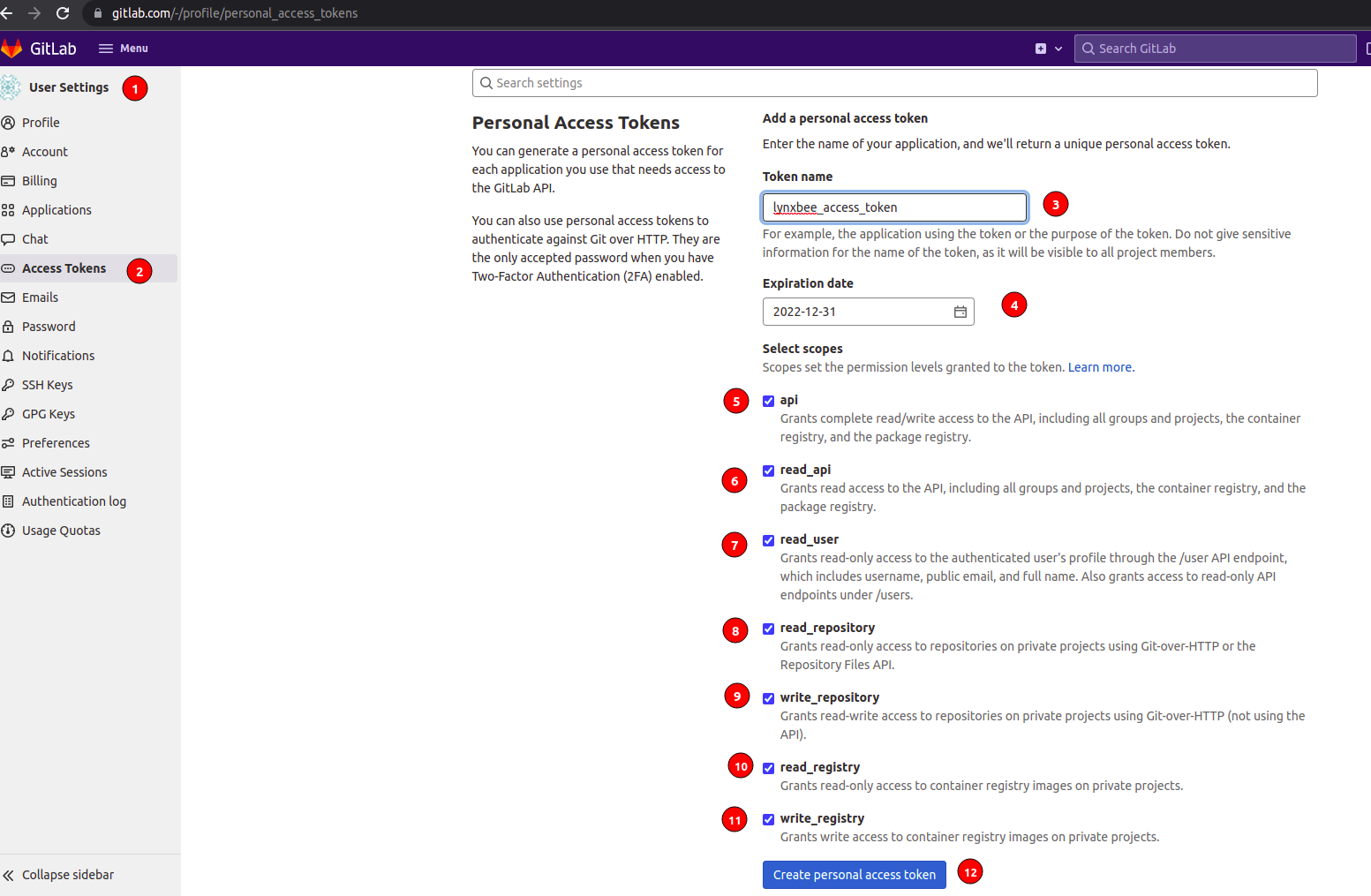The width and height of the screenshot is (1371, 896).
Task: Click the collapse sidebar chevrons icon
Action: pyautogui.click(x=8, y=875)
